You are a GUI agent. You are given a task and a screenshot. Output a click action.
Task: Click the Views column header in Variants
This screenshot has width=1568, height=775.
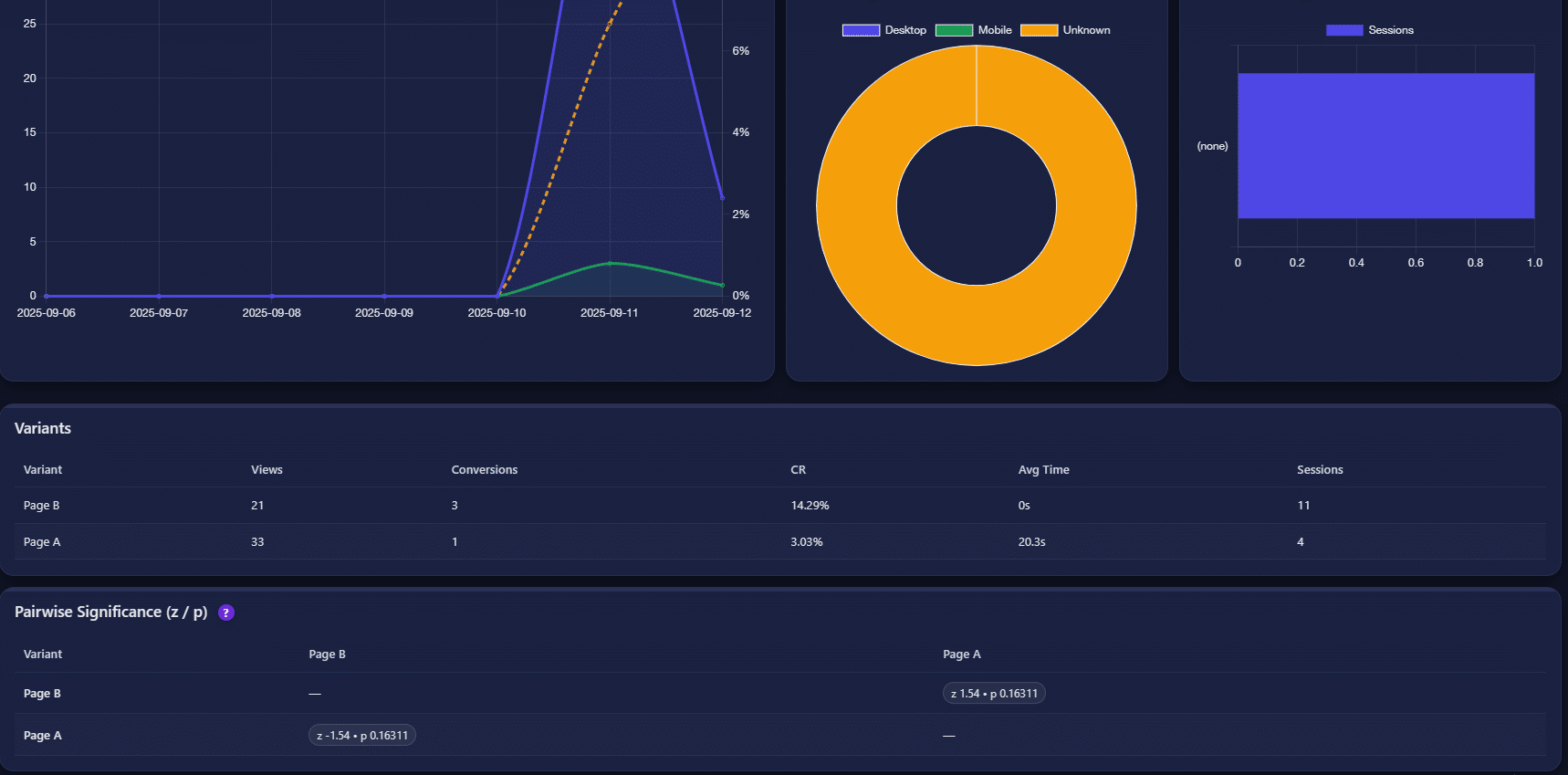(x=267, y=470)
